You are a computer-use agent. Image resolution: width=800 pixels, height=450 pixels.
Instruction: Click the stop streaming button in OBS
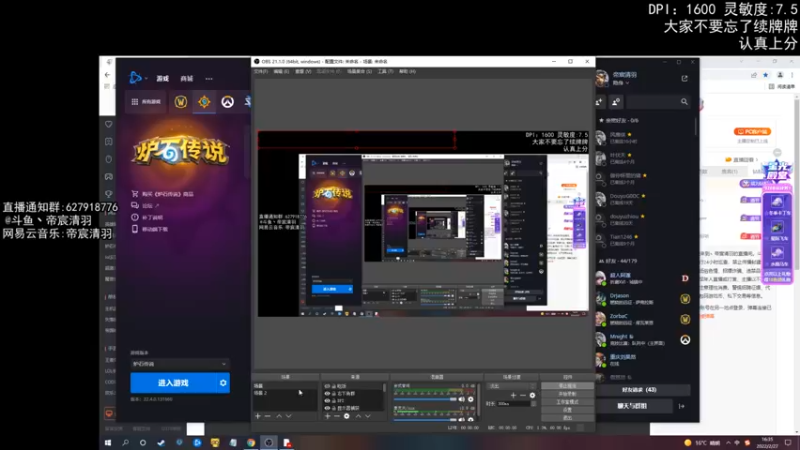click(567, 386)
